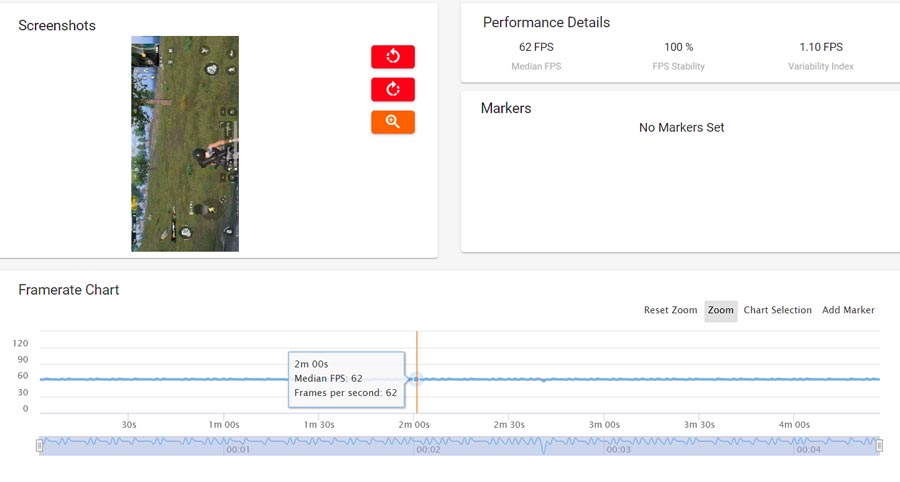
Task: Switch to Chart Selection mode
Action: tap(777, 310)
